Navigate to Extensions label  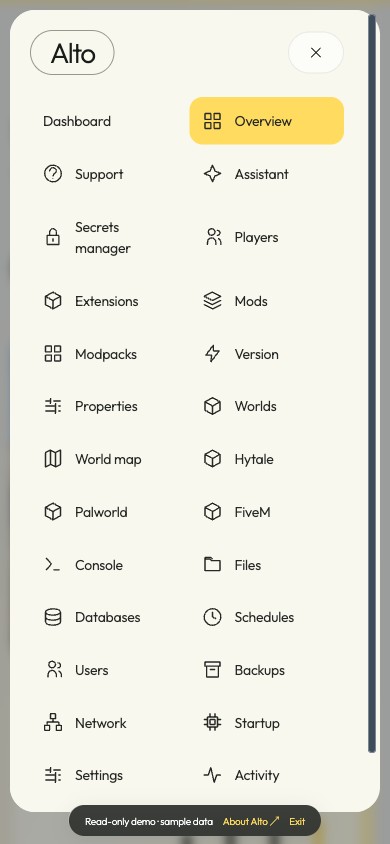pyautogui.click(x=107, y=301)
